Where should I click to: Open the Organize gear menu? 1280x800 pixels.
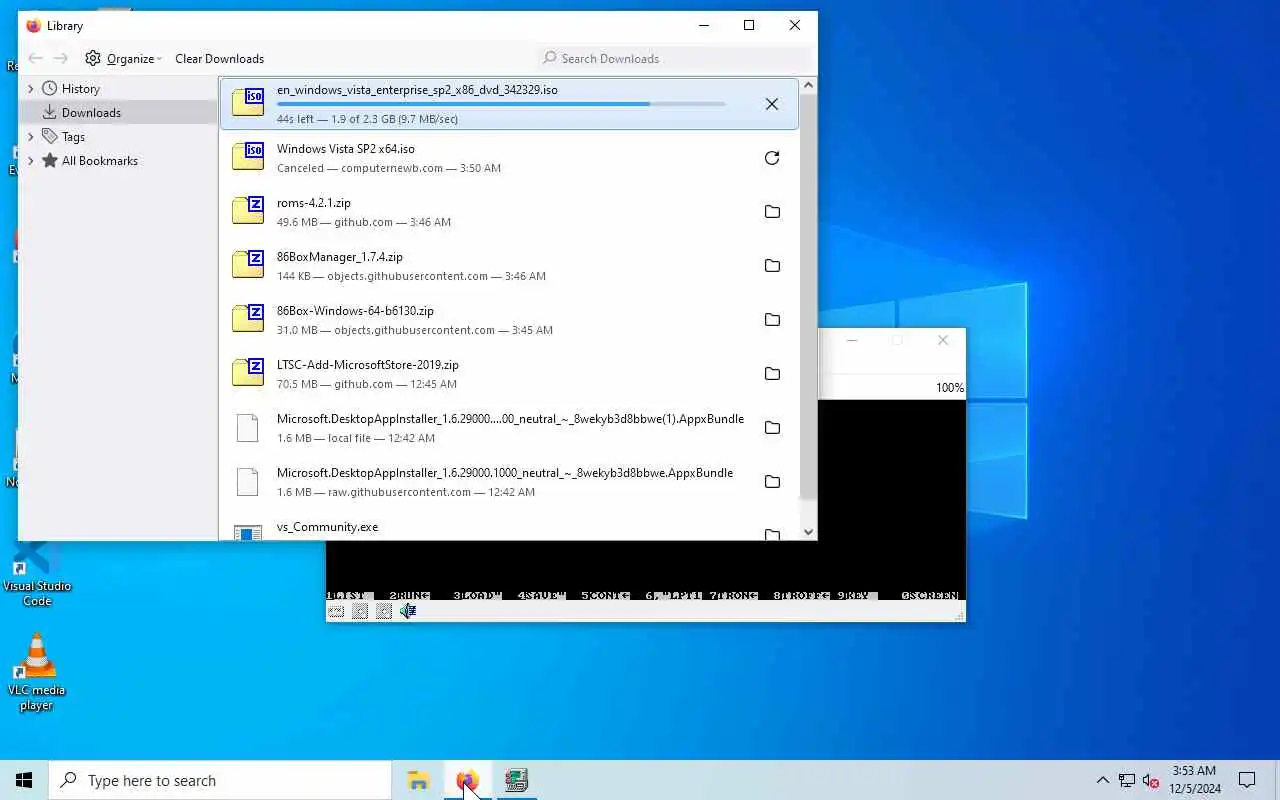pos(124,58)
